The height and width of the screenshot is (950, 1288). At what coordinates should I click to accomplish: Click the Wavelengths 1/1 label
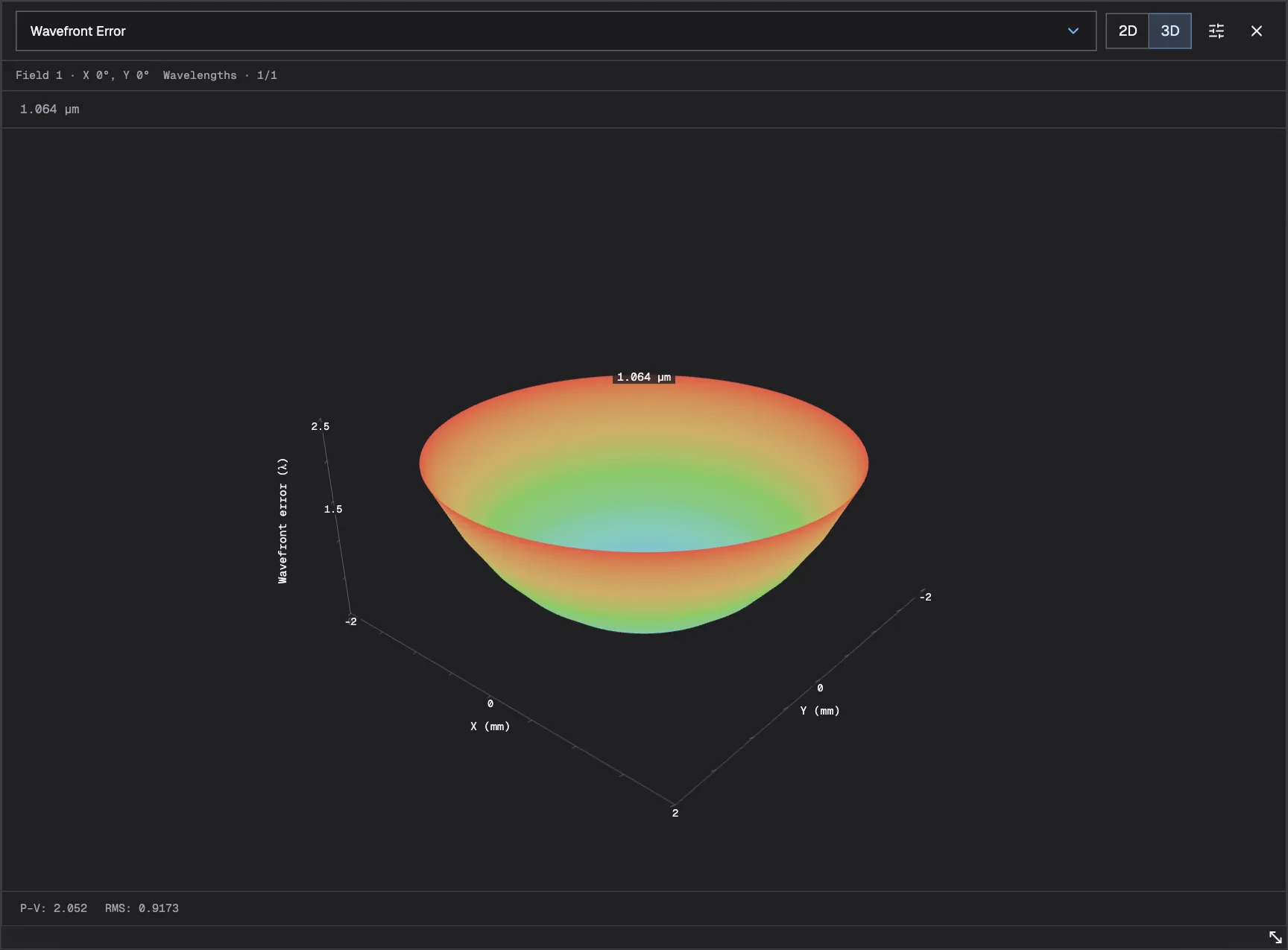click(220, 75)
